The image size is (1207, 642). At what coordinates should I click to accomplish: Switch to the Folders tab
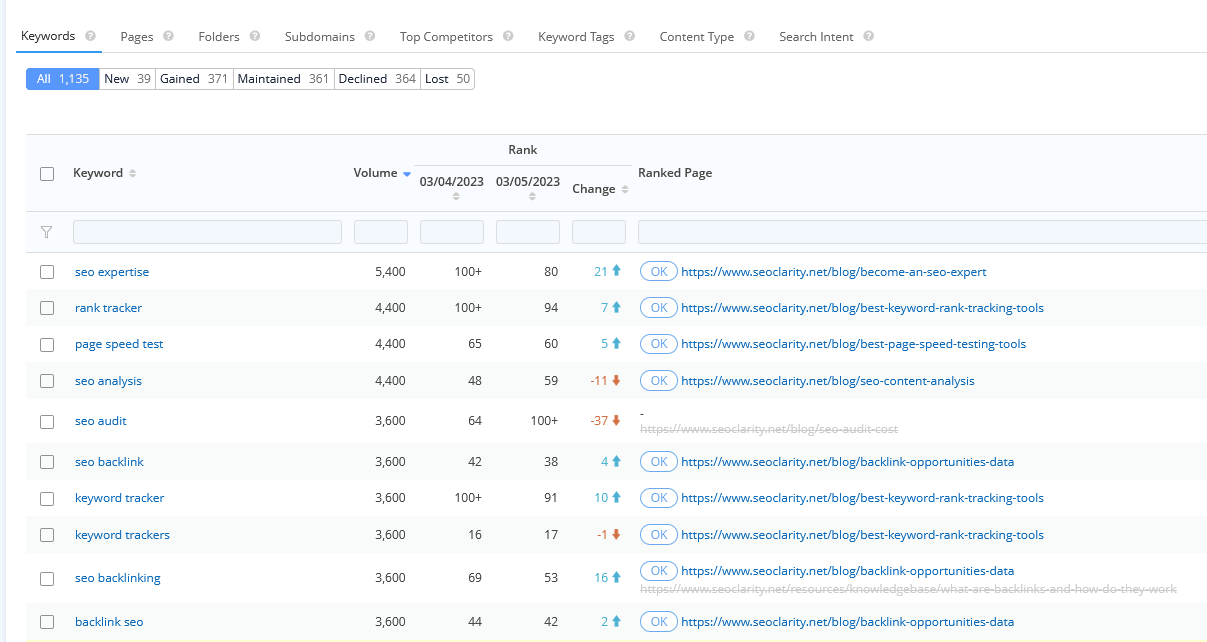(219, 37)
